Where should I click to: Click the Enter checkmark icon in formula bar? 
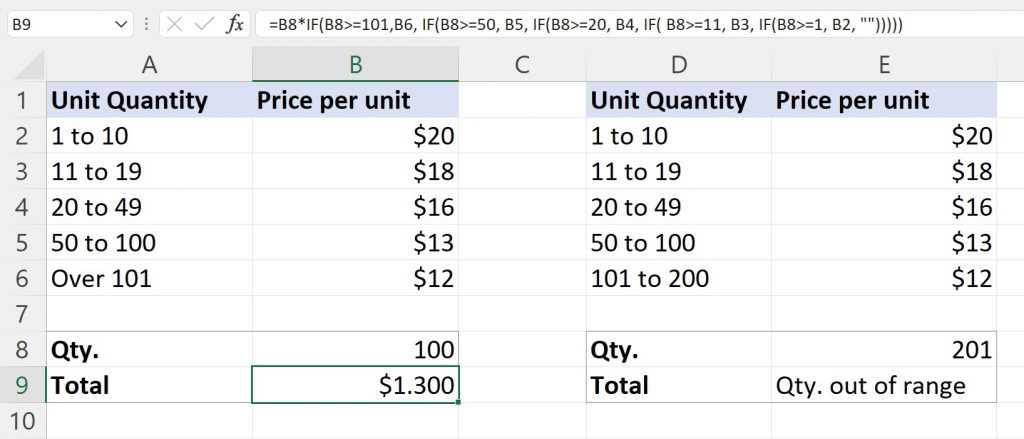click(x=204, y=24)
